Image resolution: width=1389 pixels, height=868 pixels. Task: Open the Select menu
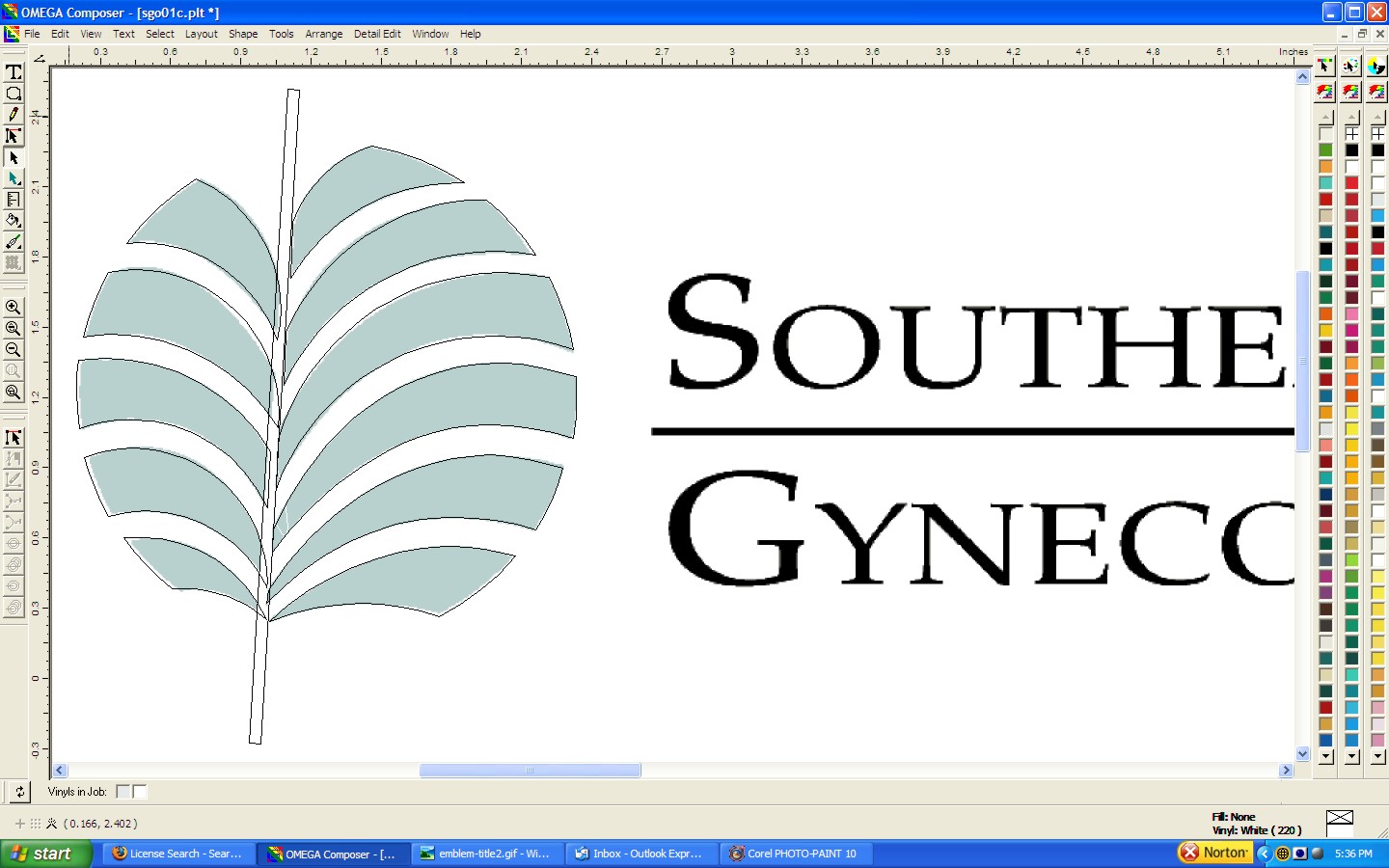tap(160, 34)
